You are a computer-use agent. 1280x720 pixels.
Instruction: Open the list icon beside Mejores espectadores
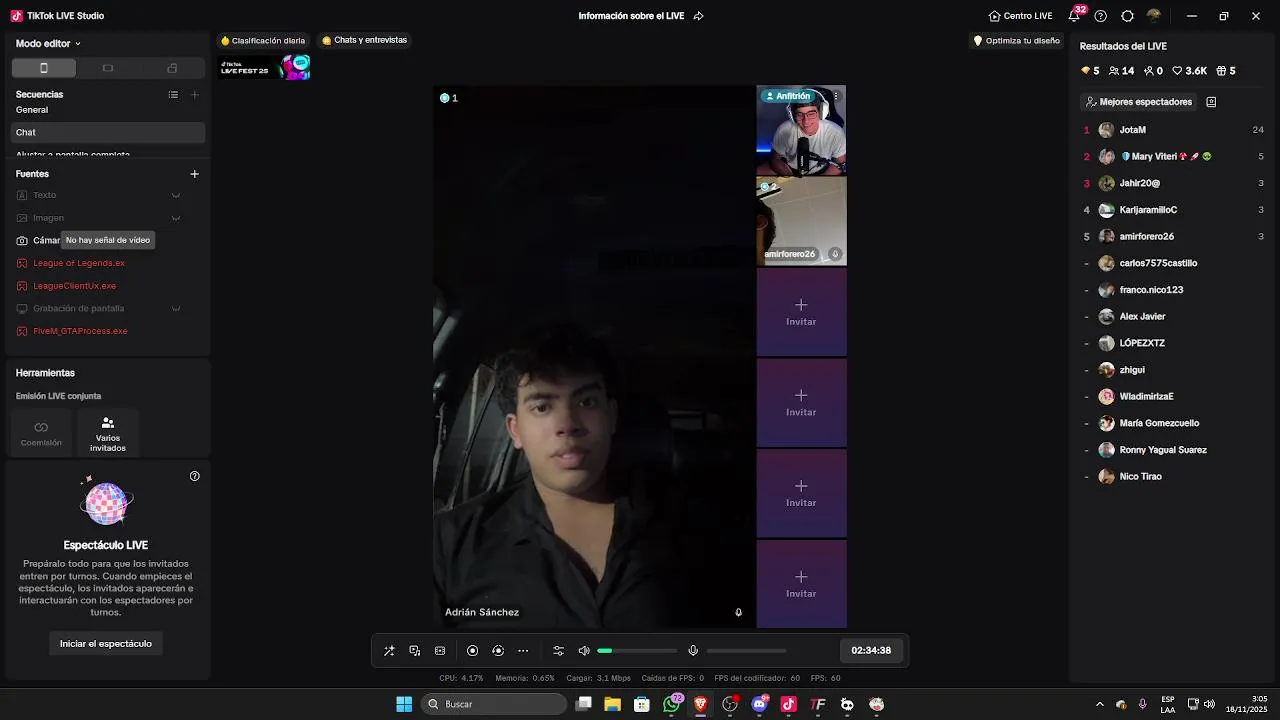pos(1211,102)
